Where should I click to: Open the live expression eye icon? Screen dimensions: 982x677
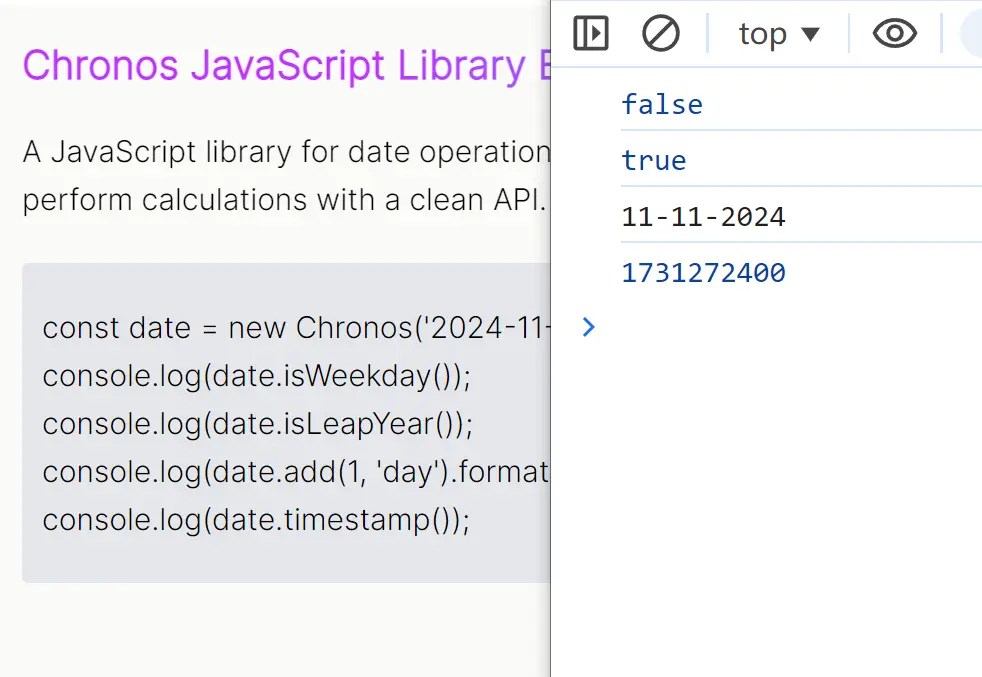tap(894, 34)
